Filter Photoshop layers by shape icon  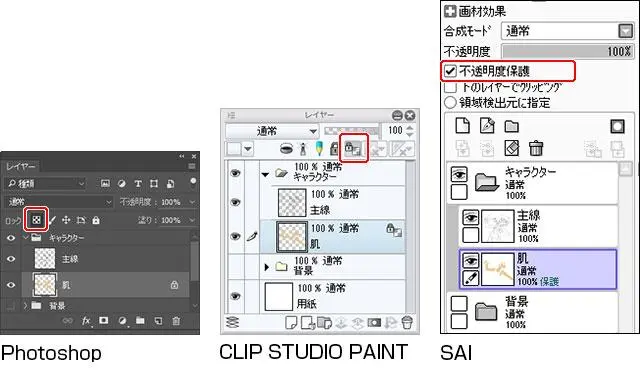coord(154,184)
